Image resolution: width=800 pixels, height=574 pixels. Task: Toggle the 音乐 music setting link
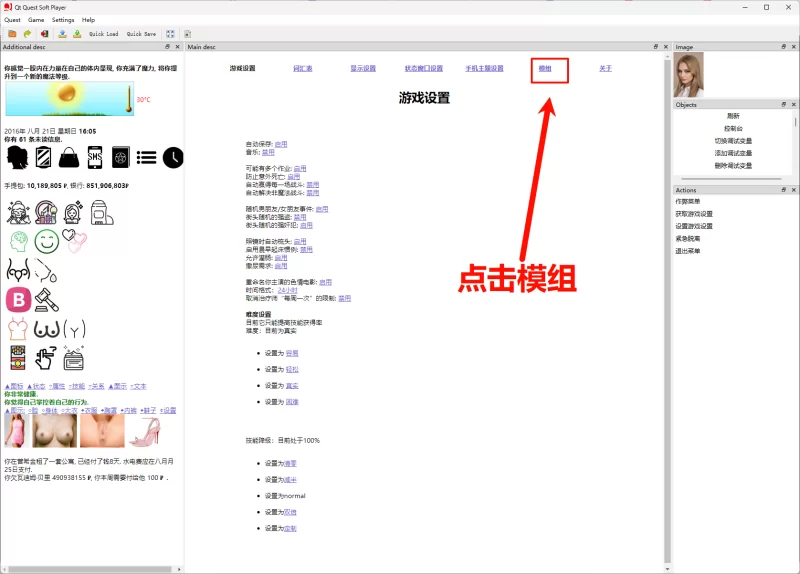tap(268, 152)
